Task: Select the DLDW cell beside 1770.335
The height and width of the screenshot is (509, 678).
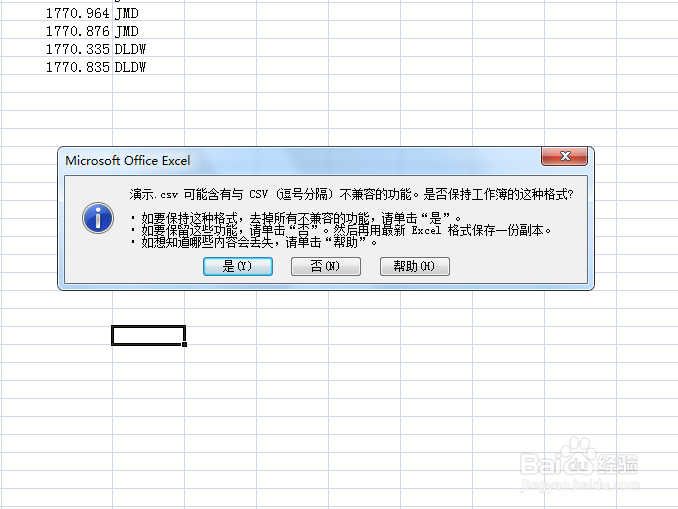Action: [149, 49]
